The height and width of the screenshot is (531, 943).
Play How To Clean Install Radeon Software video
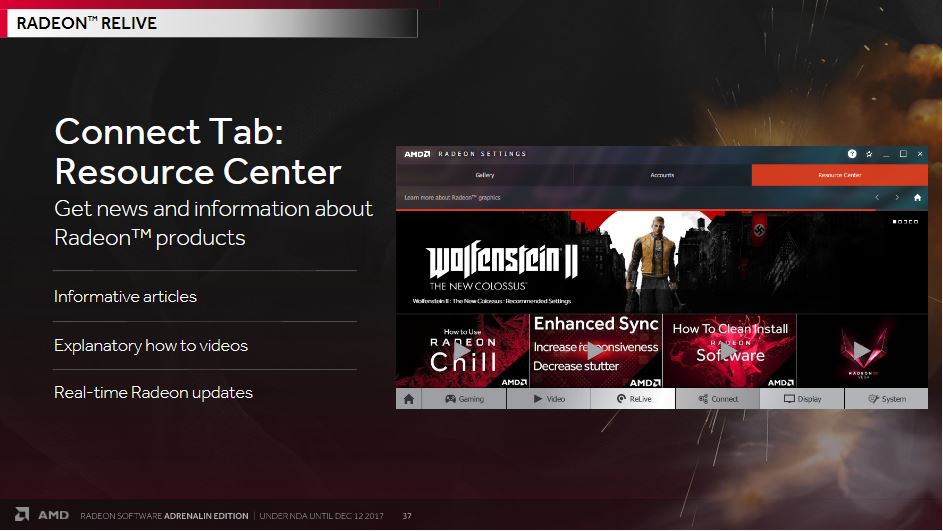(730, 351)
